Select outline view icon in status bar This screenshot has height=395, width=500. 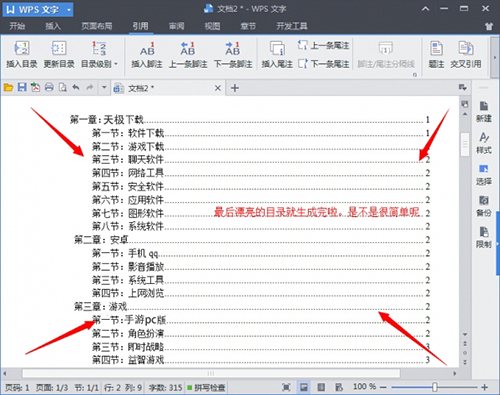tap(321, 387)
